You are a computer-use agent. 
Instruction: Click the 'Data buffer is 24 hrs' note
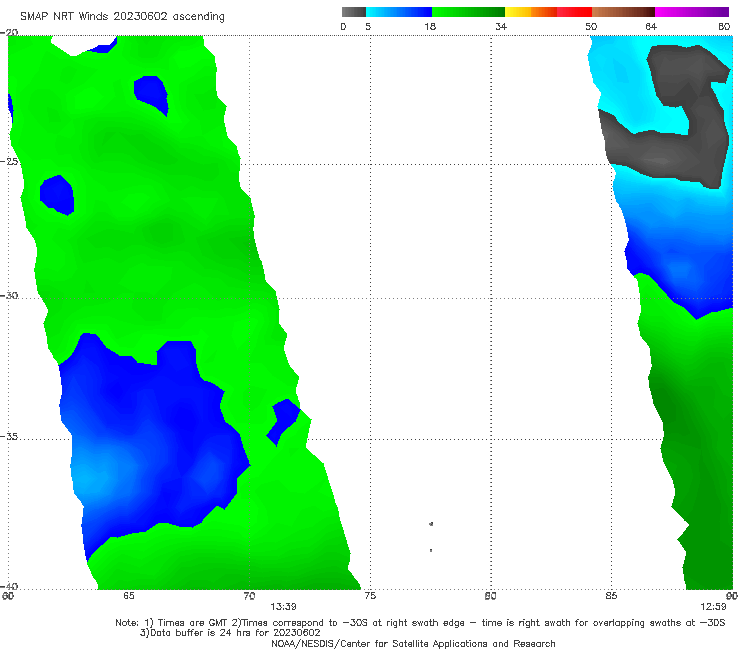tap(230, 633)
